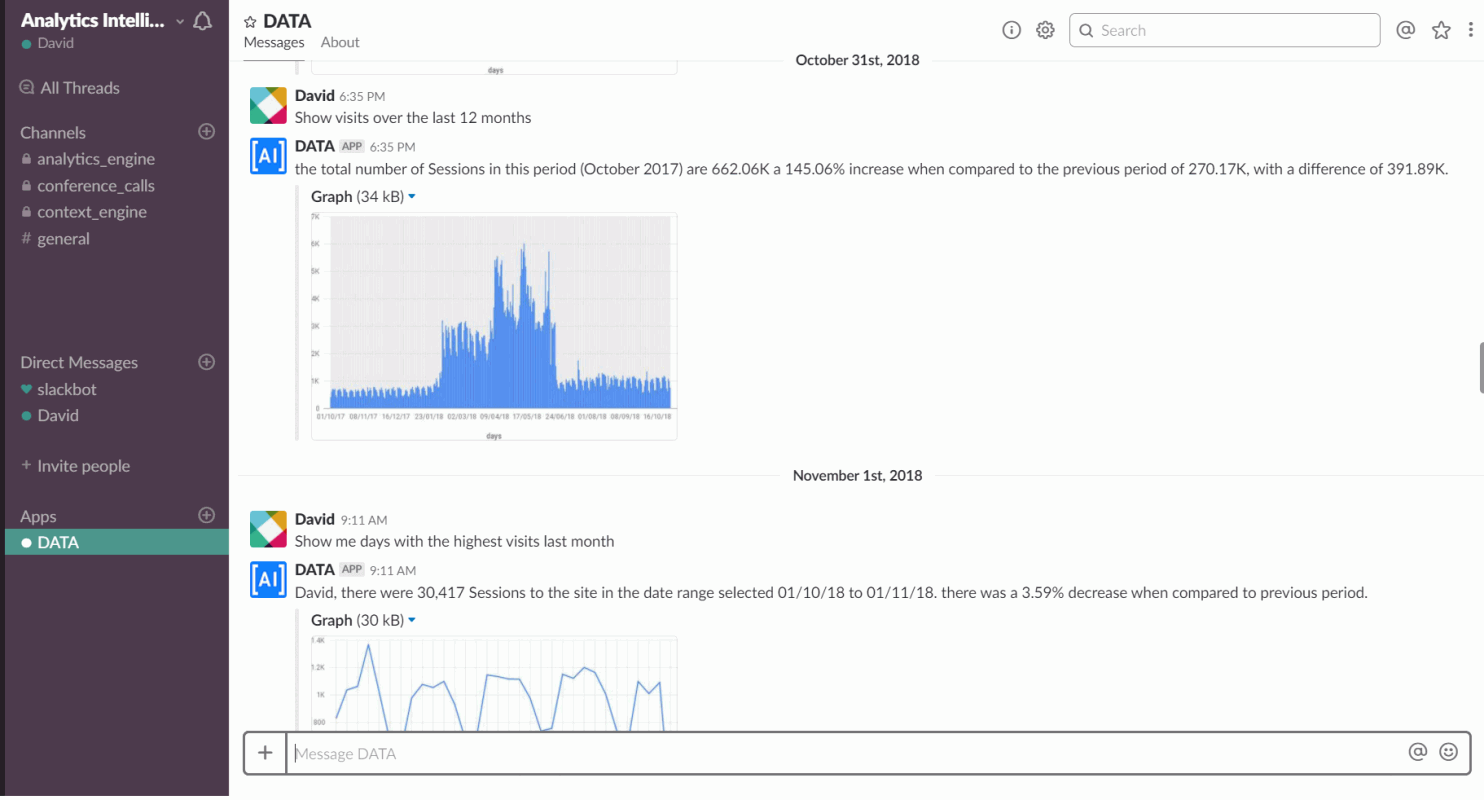This screenshot has width=1484, height=800.
Task: Open the conference_calls channel
Action: tap(96, 186)
